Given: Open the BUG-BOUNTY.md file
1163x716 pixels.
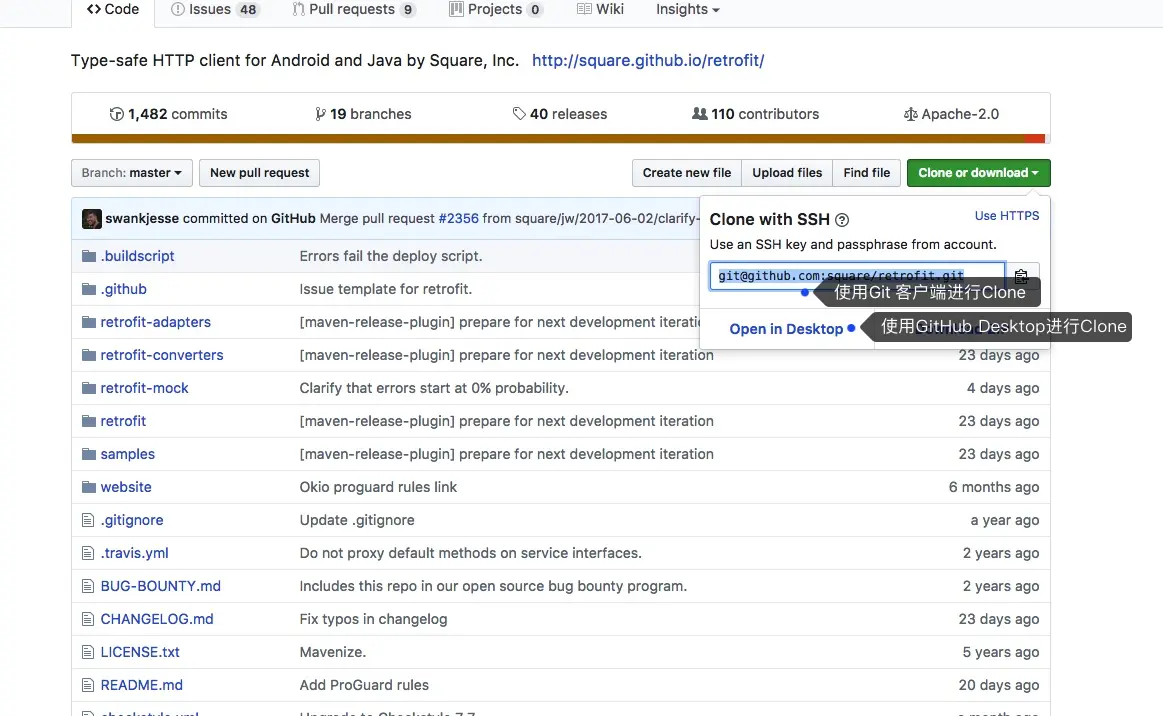Looking at the screenshot, I should pyautogui.click(x=161, y=586).
